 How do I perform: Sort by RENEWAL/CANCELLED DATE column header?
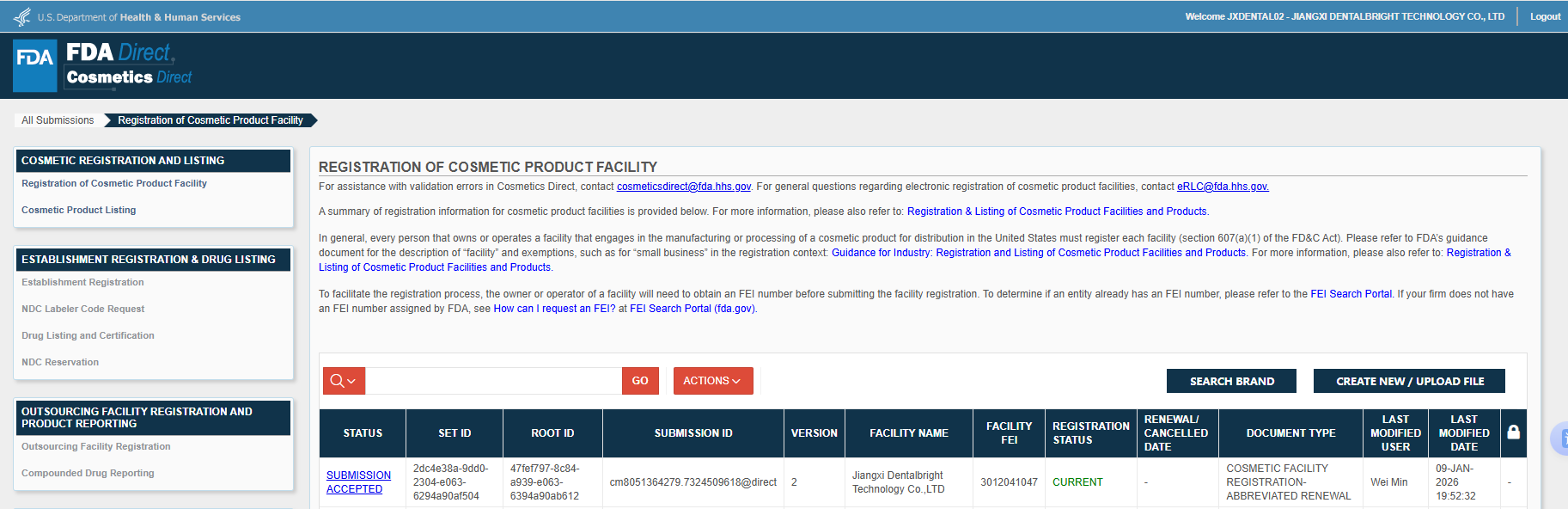coord(1176,433)
